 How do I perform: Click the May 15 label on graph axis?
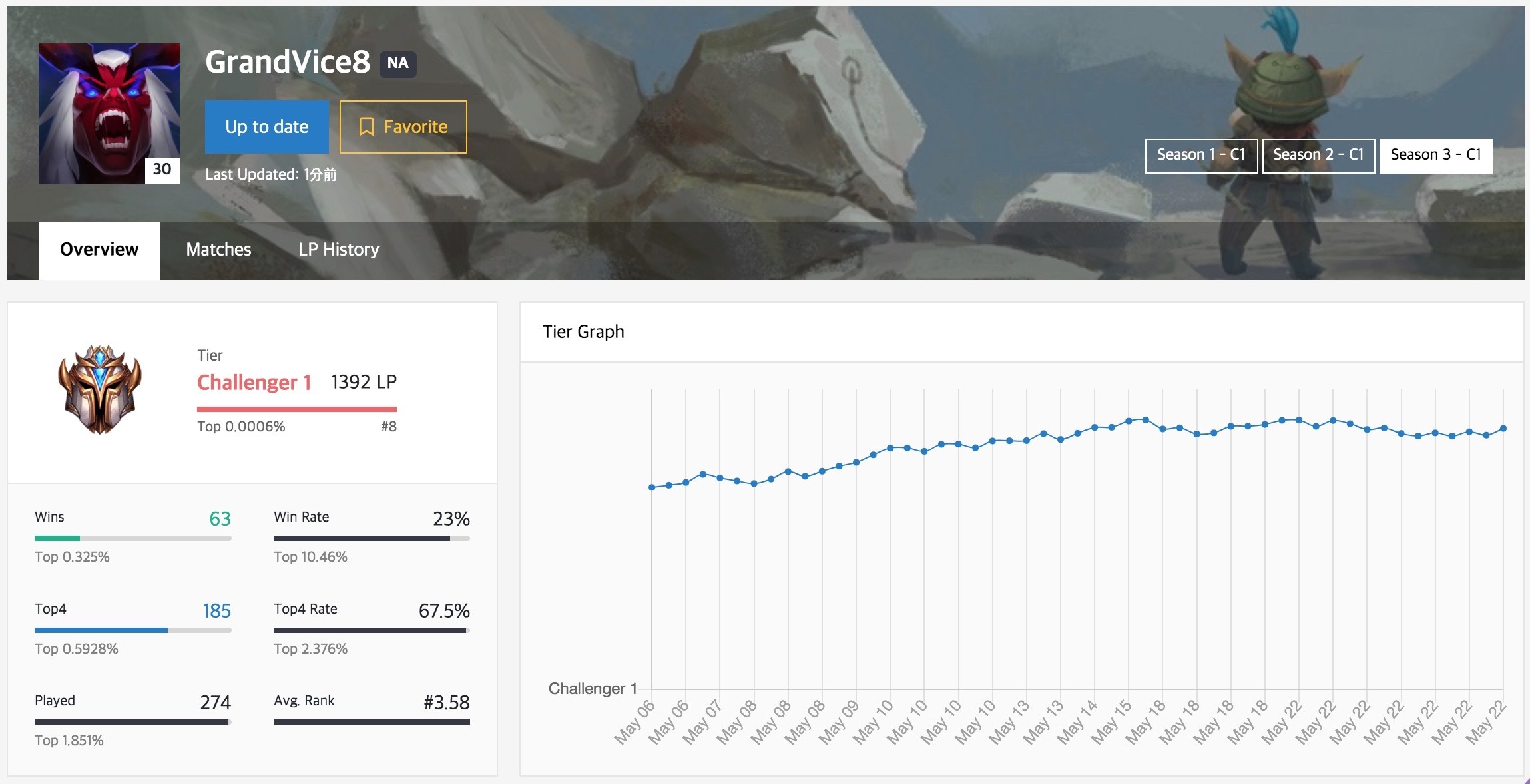click(x=1111, y=722)
